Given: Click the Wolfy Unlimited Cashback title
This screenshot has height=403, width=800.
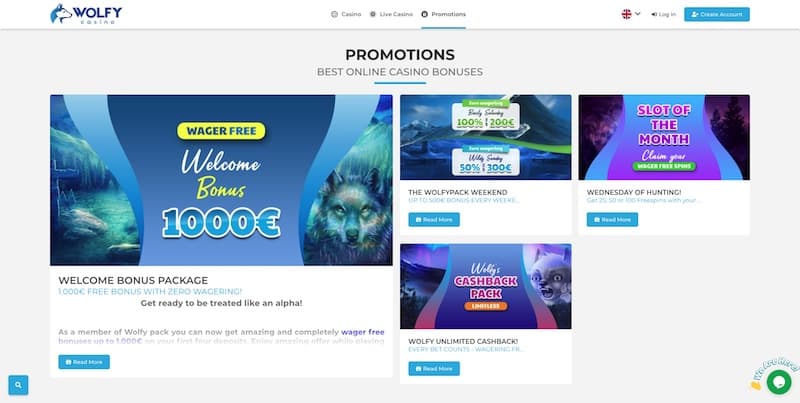Looking at the screenshot, I should [463, 341].
